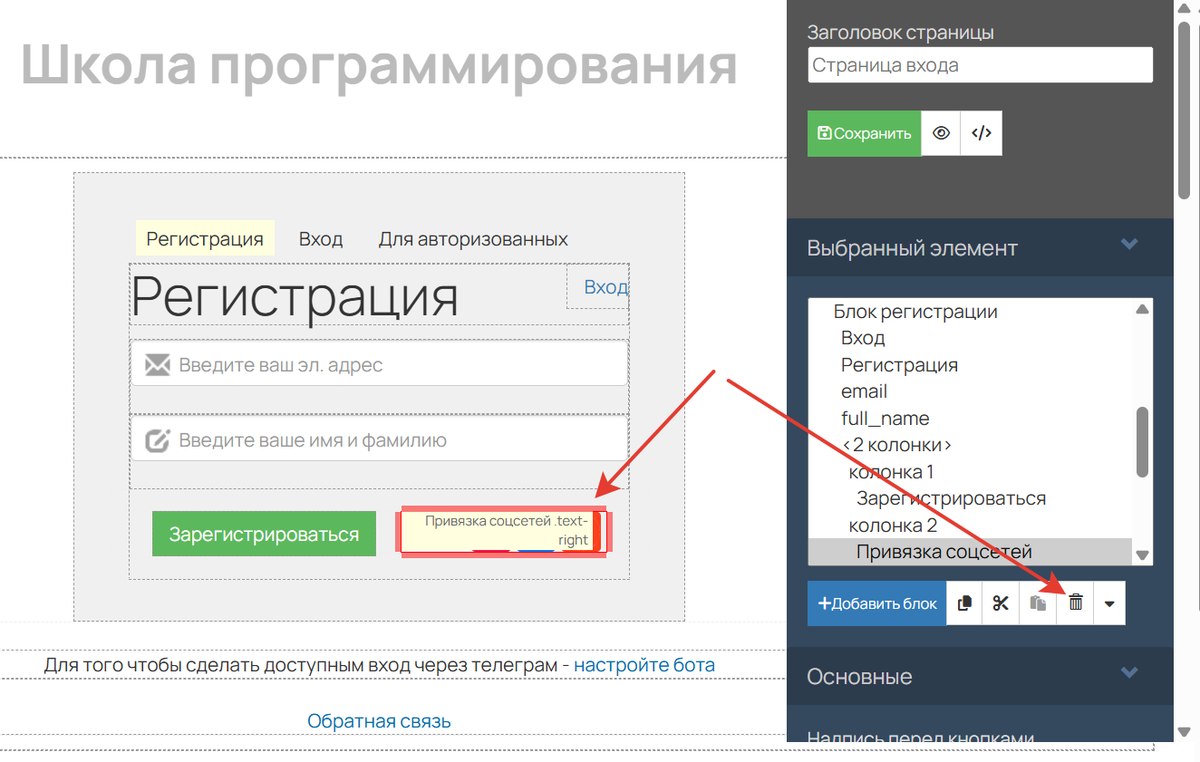Select the колонка 2 tree item
Viewport: 1200px width, 762px height.
[893, 525]
